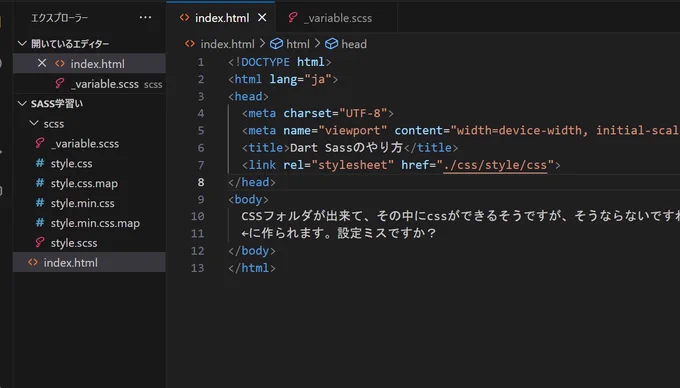Click the text ←に作られます on line 11
Screen dimensions: 680x388
[x=283, y=233]
